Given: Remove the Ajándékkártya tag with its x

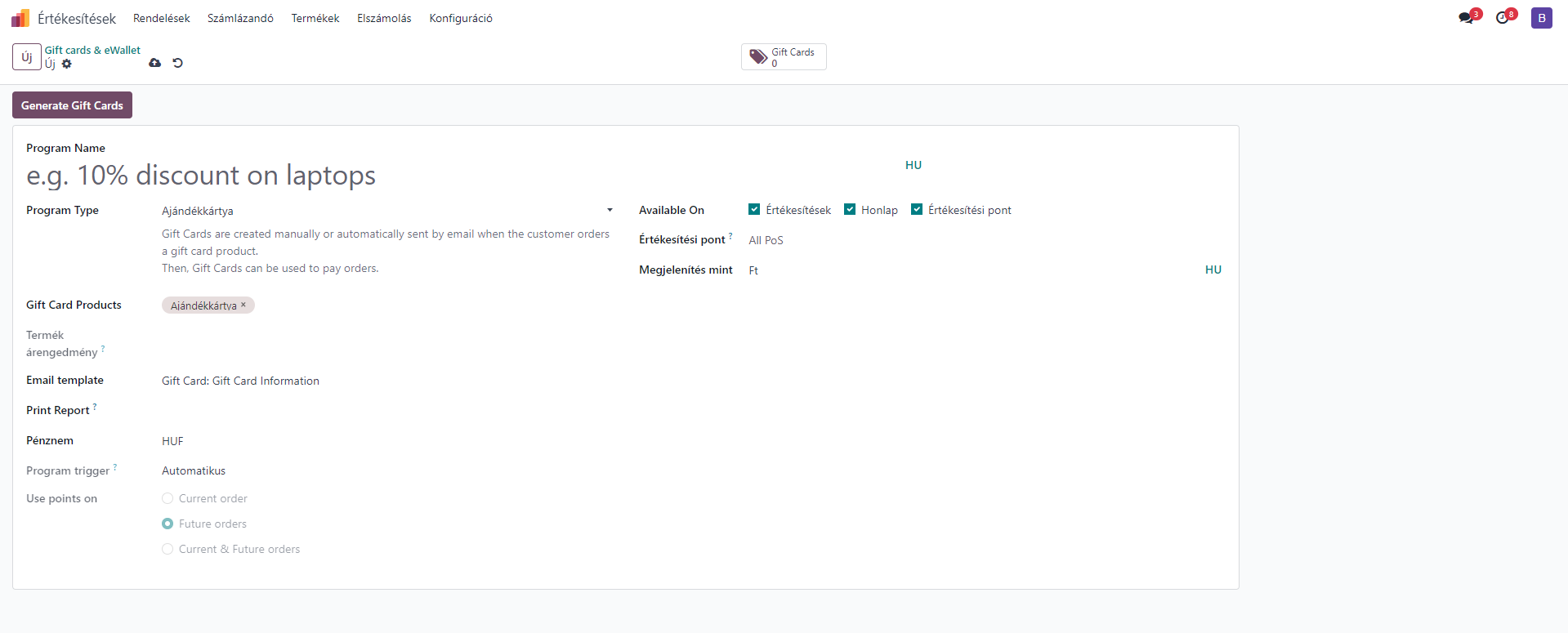Looking at the screenshot, I should 243,305.
